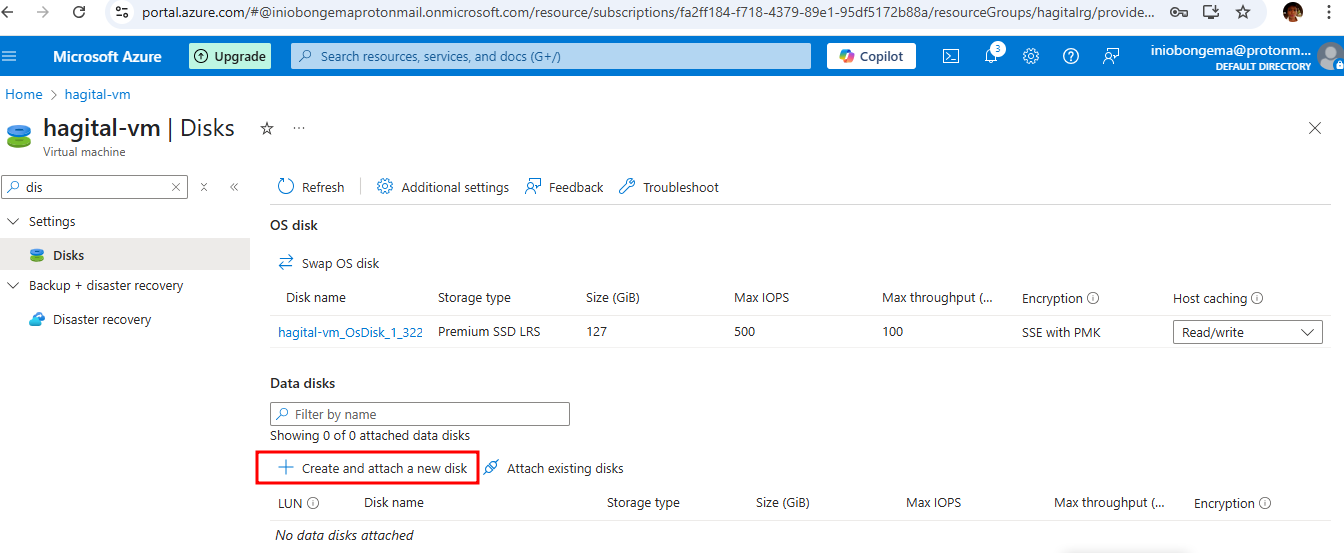The height and width of the screenshot is (553, 1344).
Task: Click the Host caching info icon
Action: coord(1257,298)
